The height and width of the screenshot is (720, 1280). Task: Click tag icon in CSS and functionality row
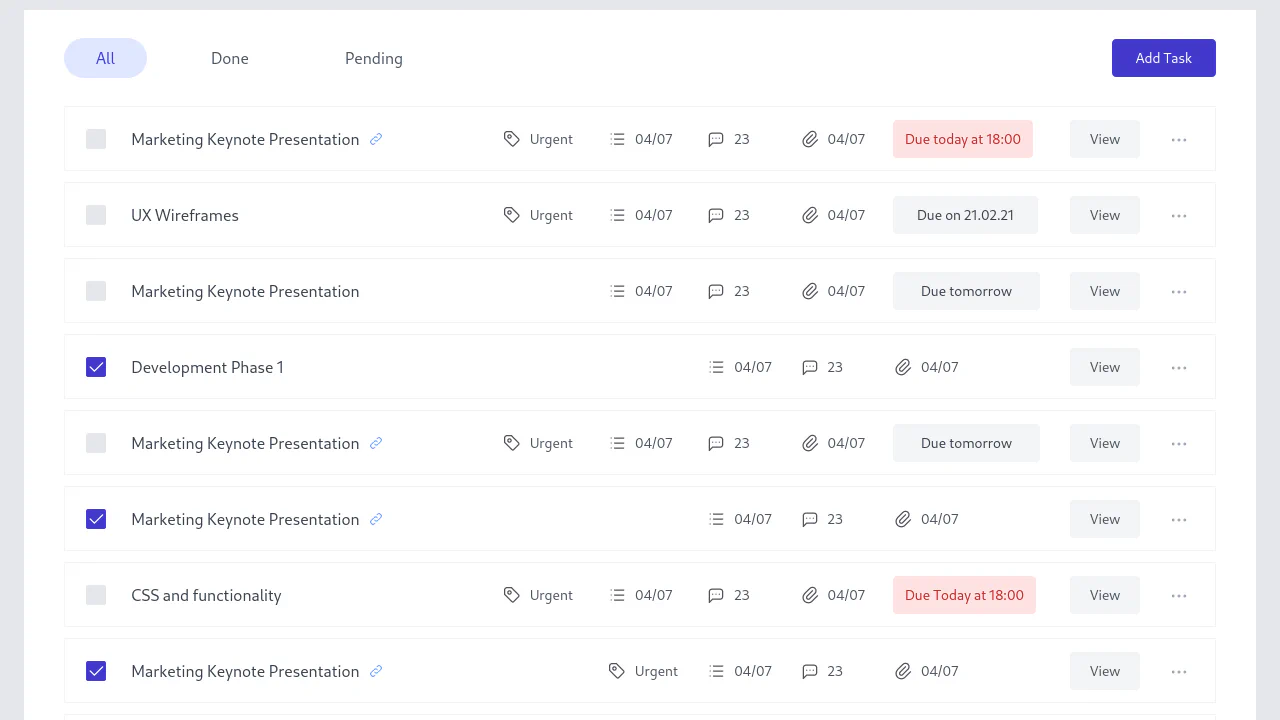pos(512,595)
